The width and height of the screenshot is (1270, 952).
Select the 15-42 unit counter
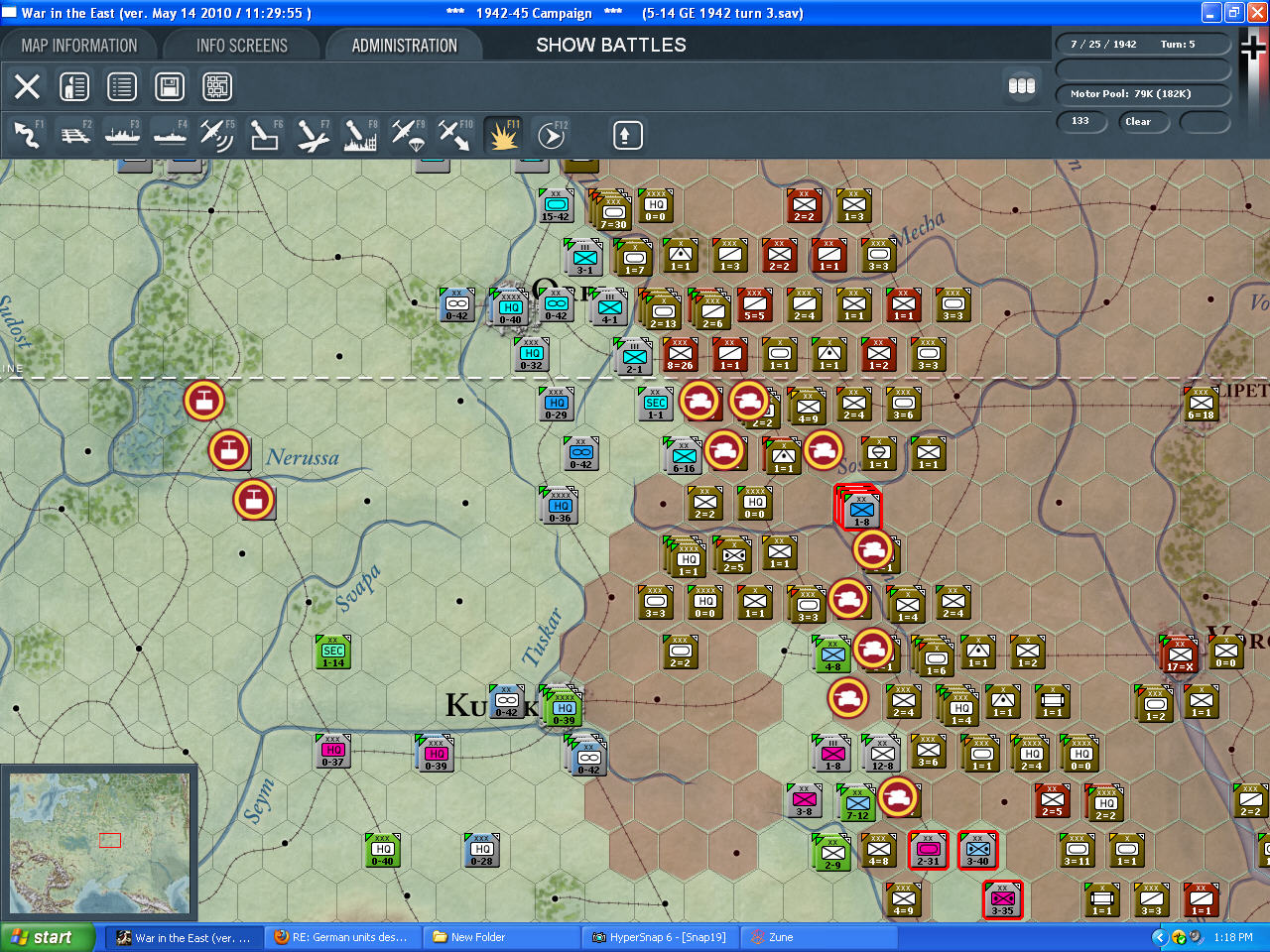pyautogui.click(x=556, y=205)
